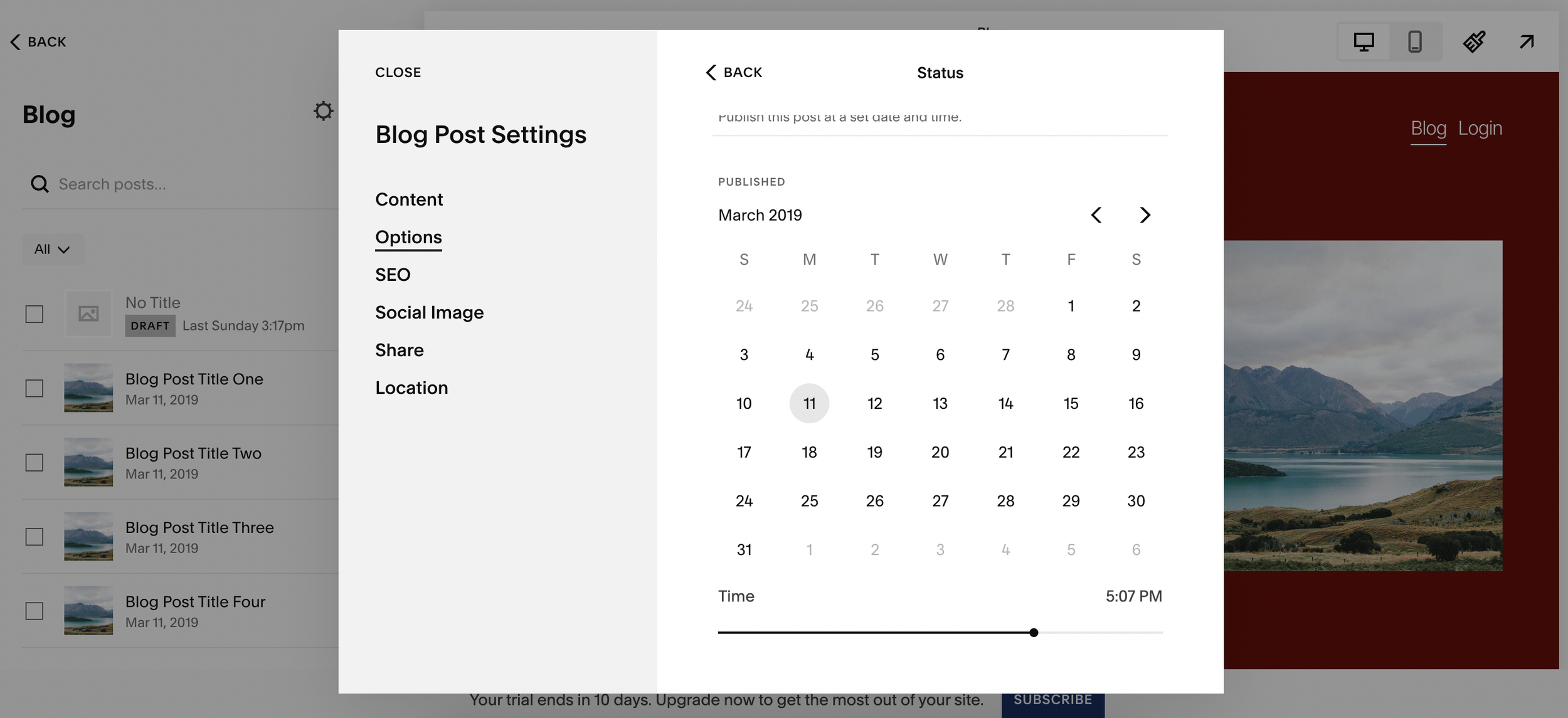Open Blog Post Title Three thumbnail
Viewport: 1568px width, 718px height.
click(88, 537)
